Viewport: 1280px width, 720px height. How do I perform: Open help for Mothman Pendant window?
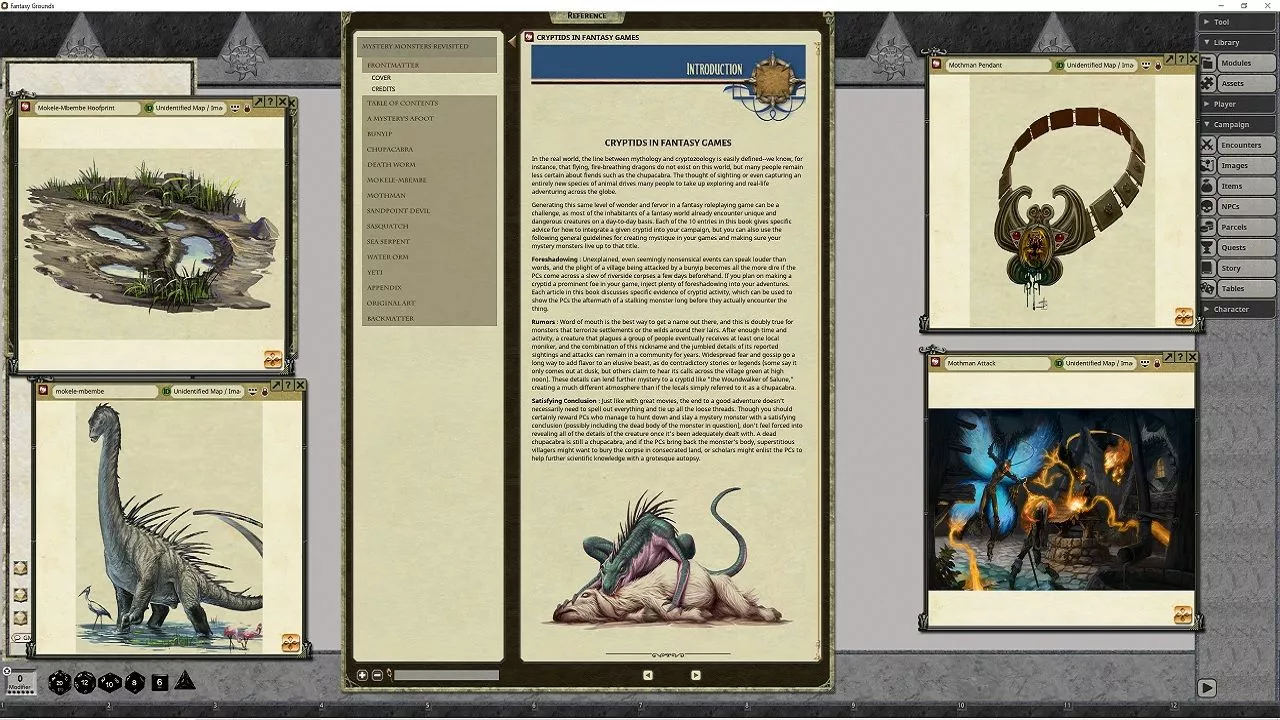(x=1181, y=59)
